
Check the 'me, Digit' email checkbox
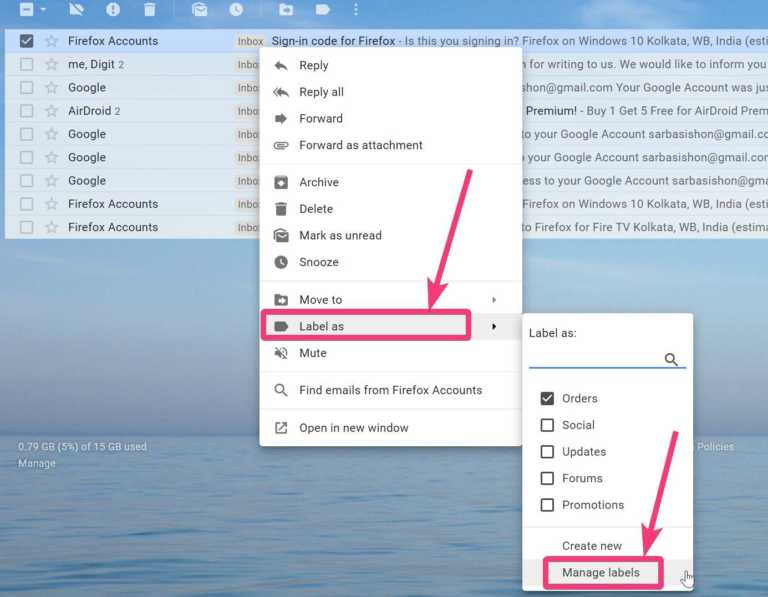[x=26, y=64]
